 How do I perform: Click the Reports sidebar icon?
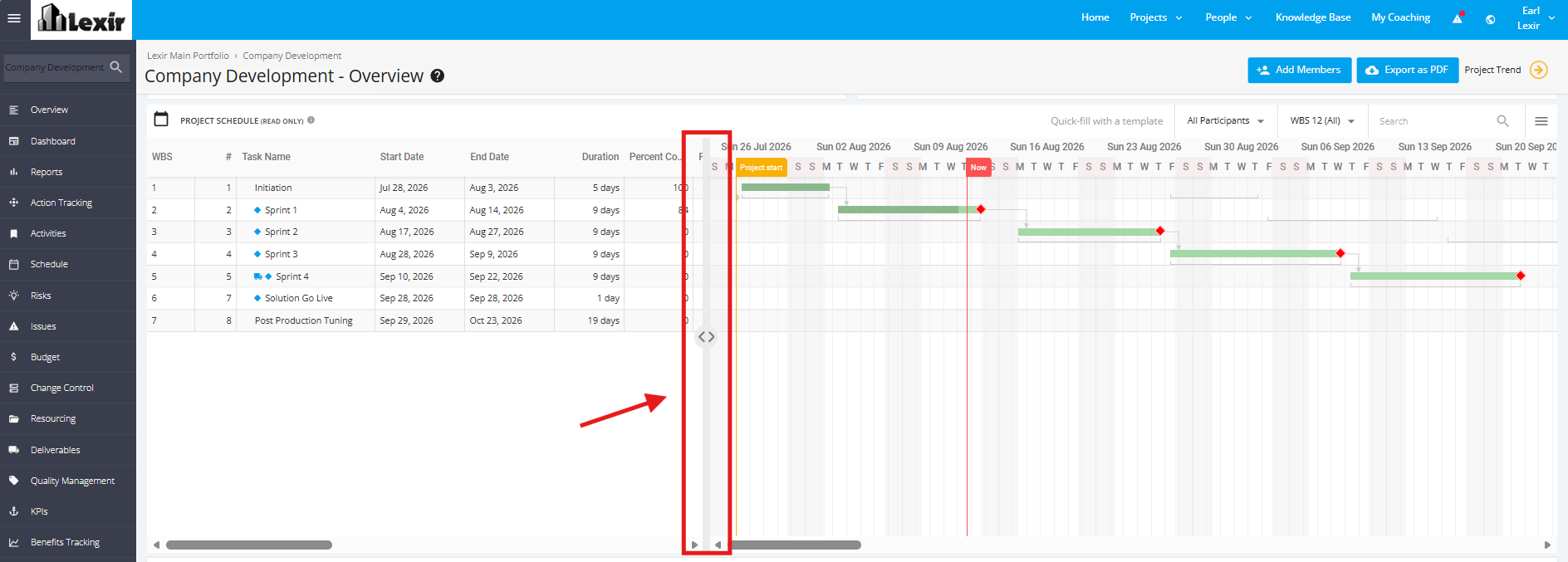pyautogui.click(x=14, y=172)
